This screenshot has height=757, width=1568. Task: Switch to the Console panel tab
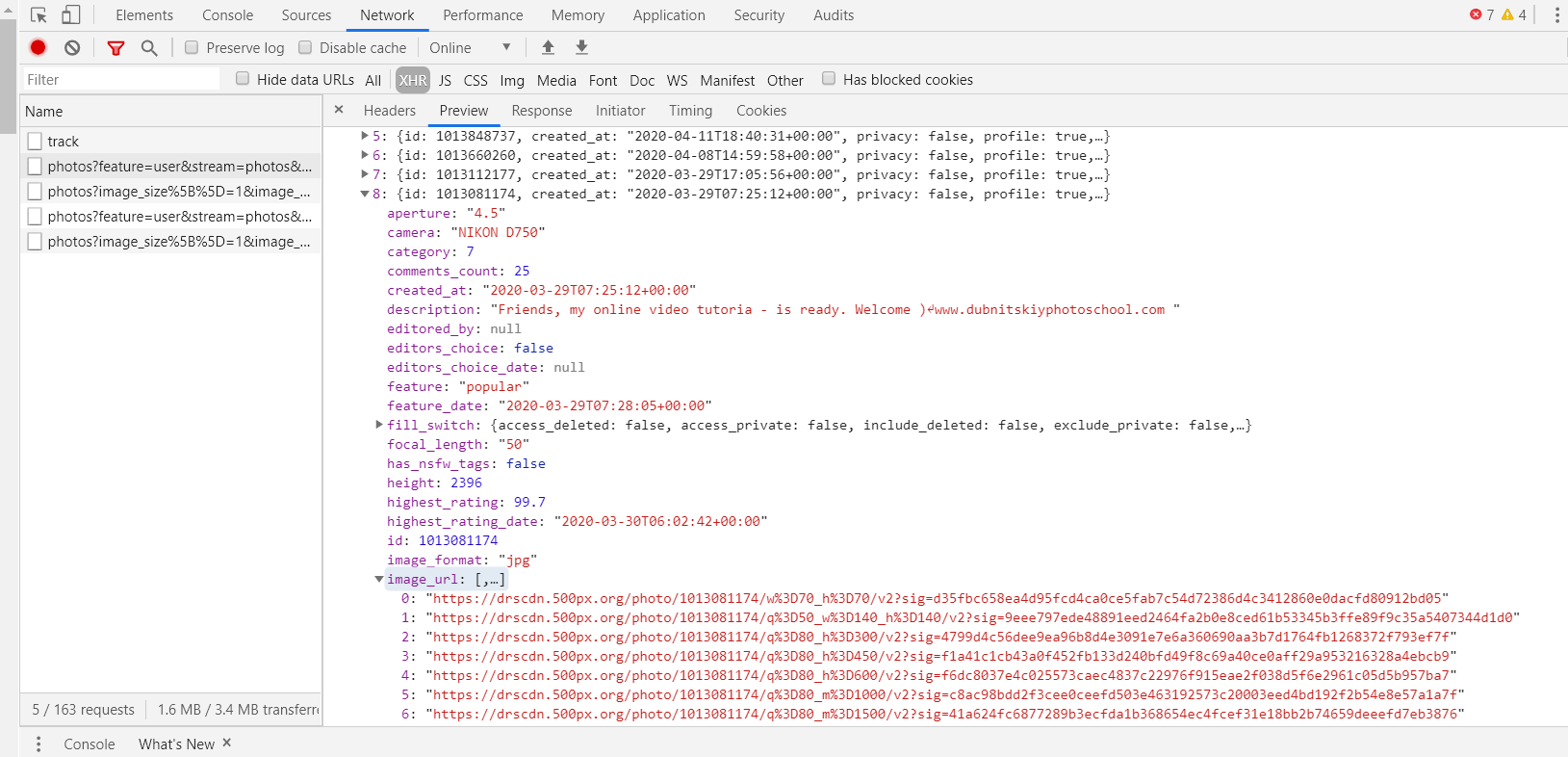(x=227, y=15)
